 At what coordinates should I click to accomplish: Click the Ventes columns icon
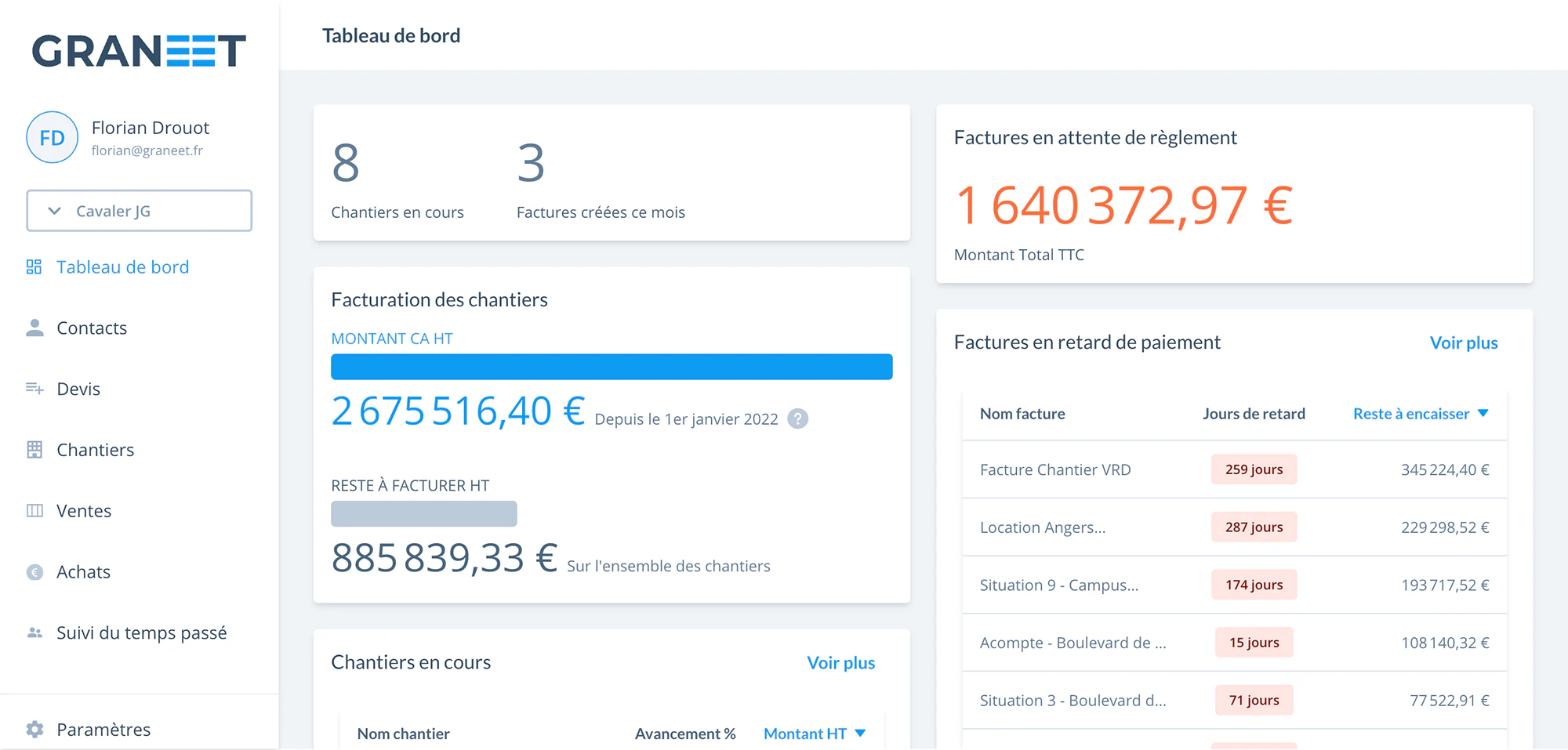[x=34, y=511]
